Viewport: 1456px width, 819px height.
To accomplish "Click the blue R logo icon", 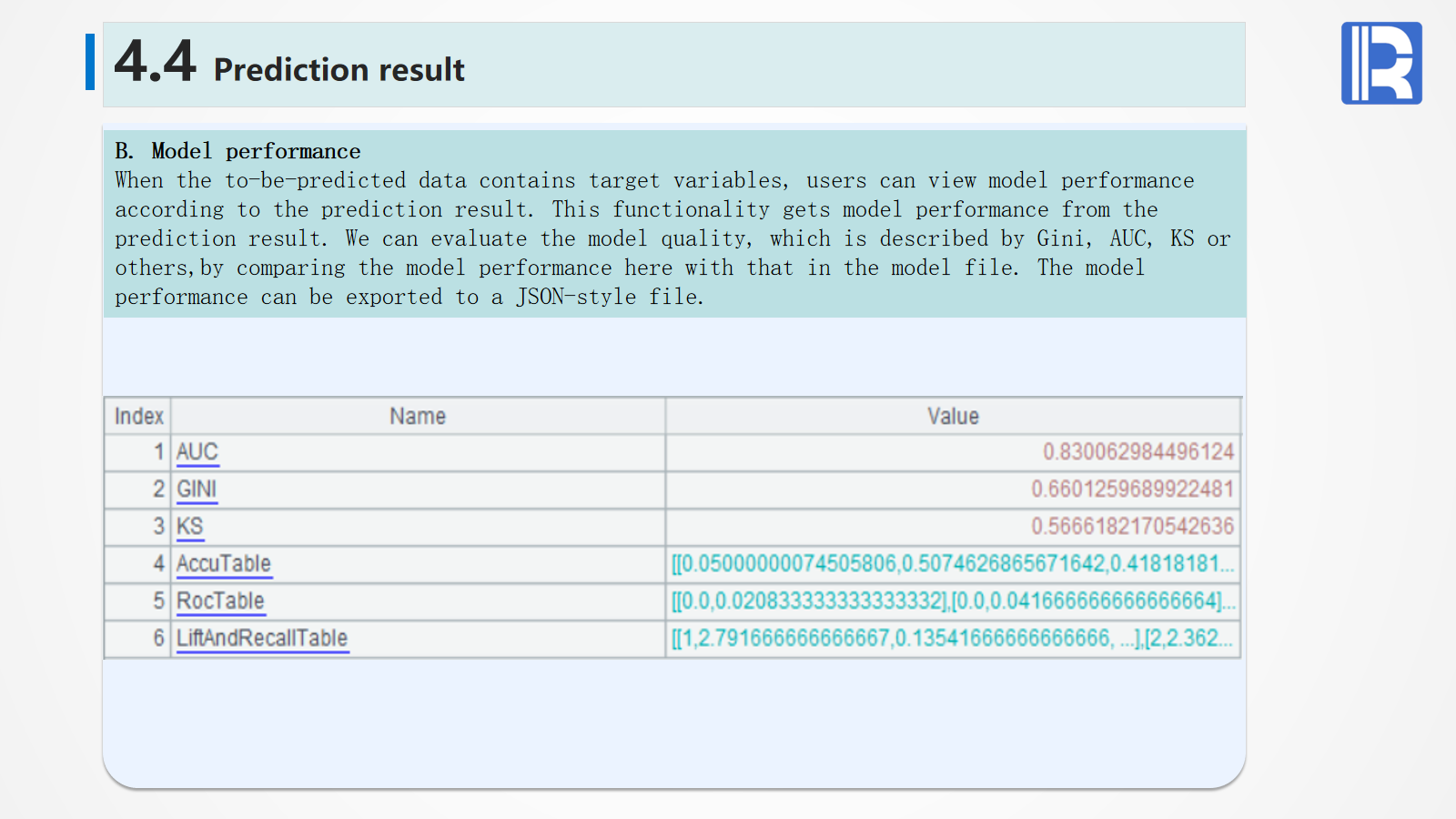I will click(x=1380, y=63).
